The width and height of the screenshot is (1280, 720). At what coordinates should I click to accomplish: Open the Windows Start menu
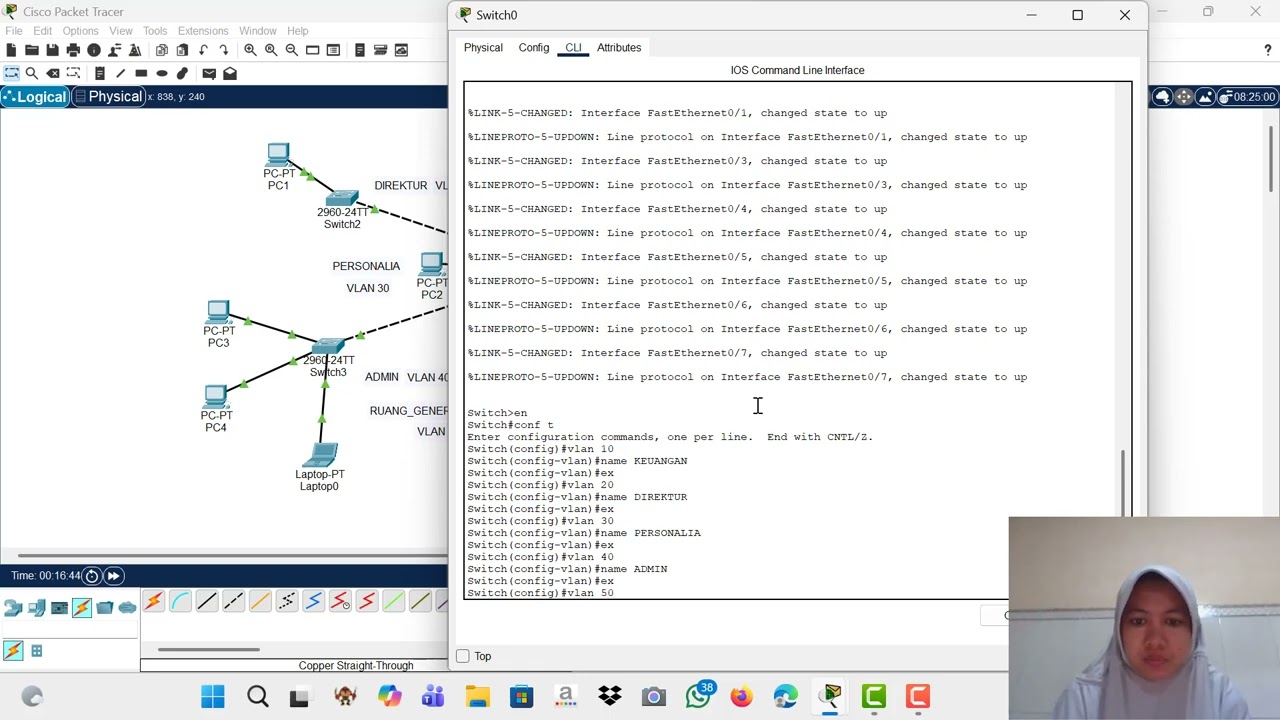pos(213,696)
